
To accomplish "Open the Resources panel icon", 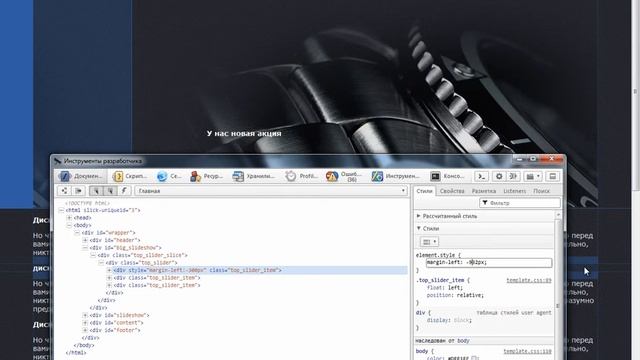I will click(196, 176).
